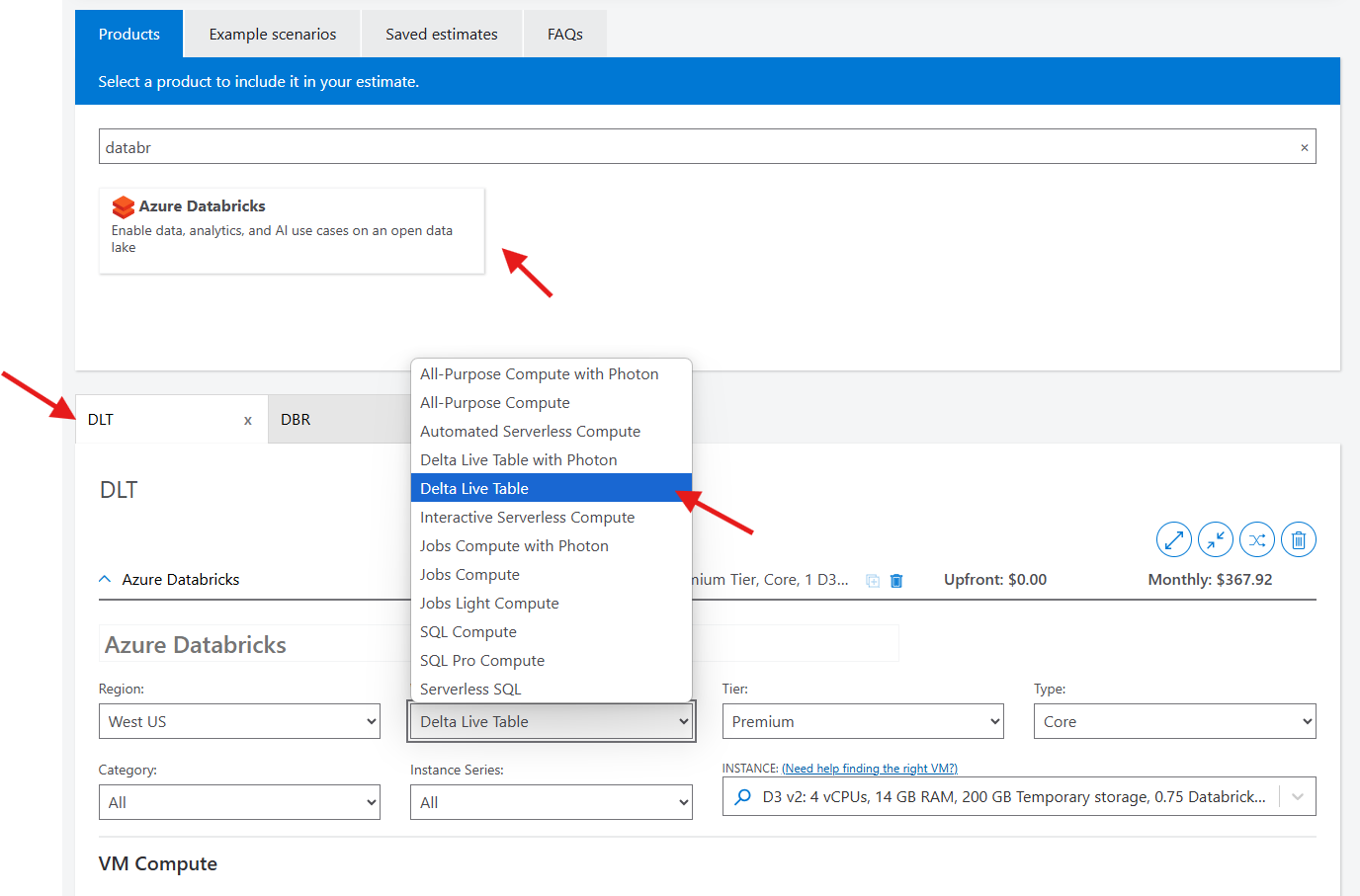This screenshot has width=1360, height=896.
Task: Click the Premium Tier, Core summary text
Action: click(x=771, y=580)
